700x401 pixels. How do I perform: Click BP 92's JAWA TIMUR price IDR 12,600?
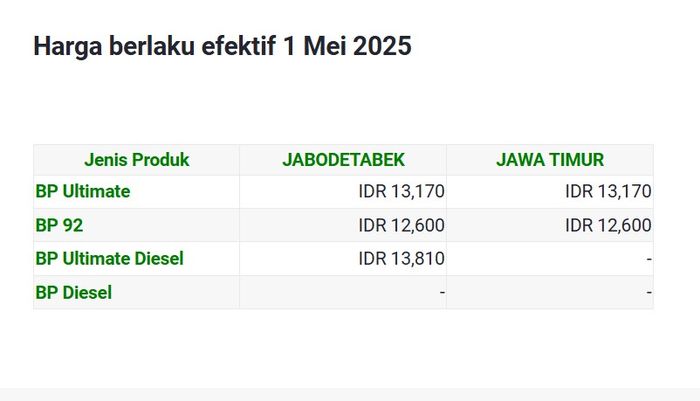pos(608,225)
